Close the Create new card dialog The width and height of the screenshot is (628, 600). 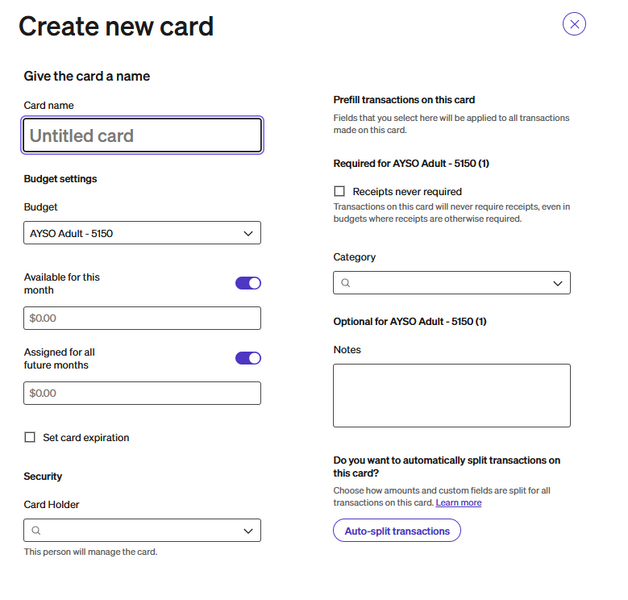click(x=574, y=24)
